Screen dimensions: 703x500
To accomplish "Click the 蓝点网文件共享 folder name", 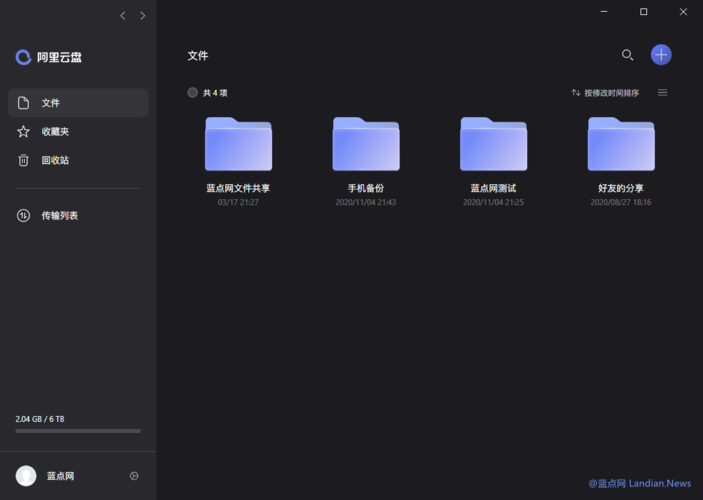I will pyautogui.click(x=238, y=188).
